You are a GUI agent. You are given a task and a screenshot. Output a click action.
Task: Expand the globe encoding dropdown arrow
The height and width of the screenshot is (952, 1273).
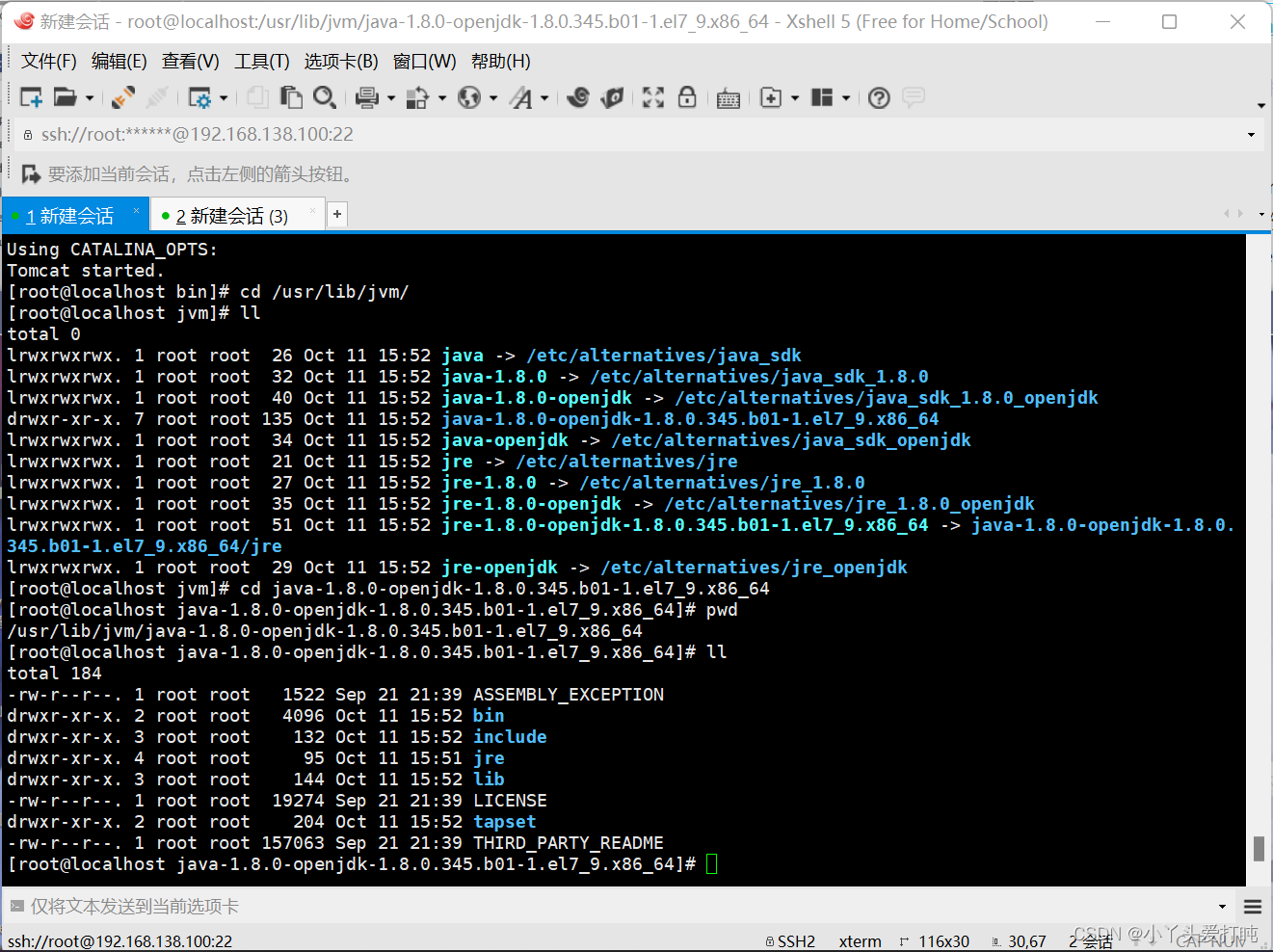(493, 98)
